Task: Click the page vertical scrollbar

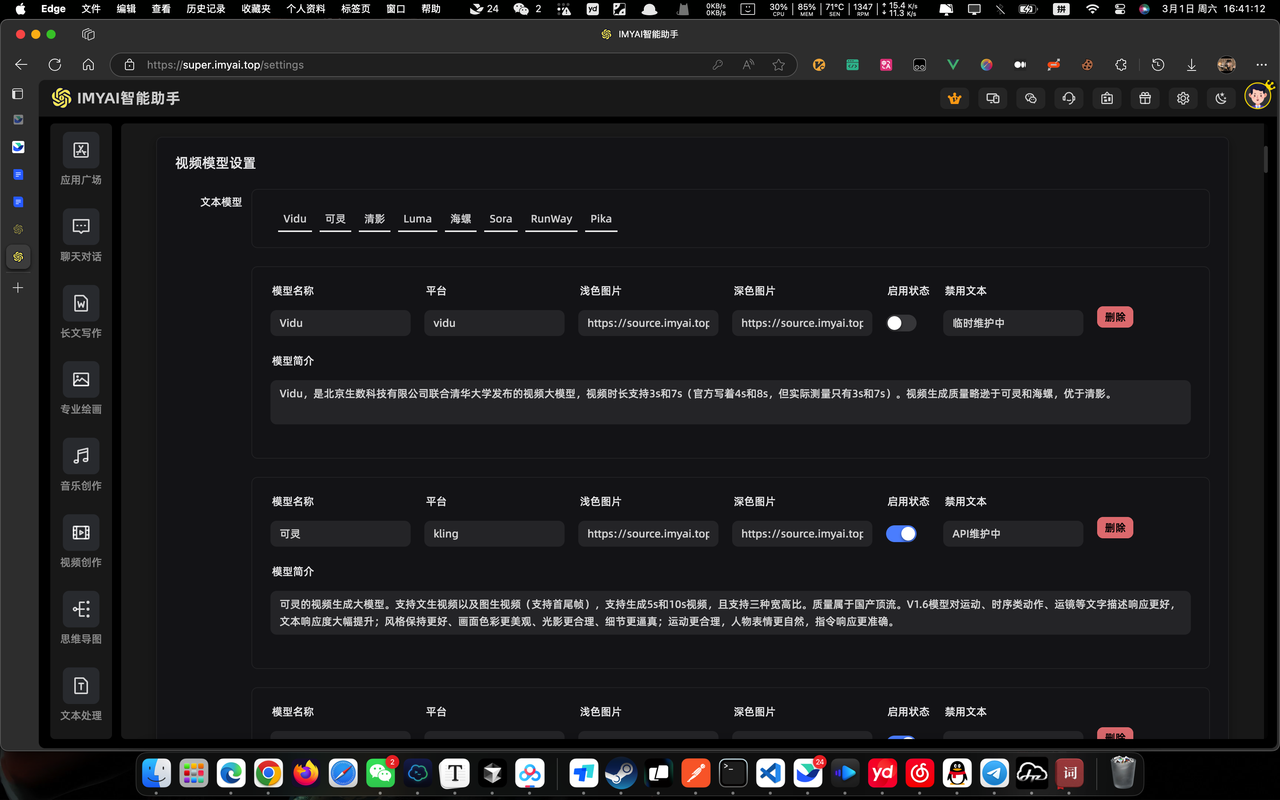Action: 1265,160
